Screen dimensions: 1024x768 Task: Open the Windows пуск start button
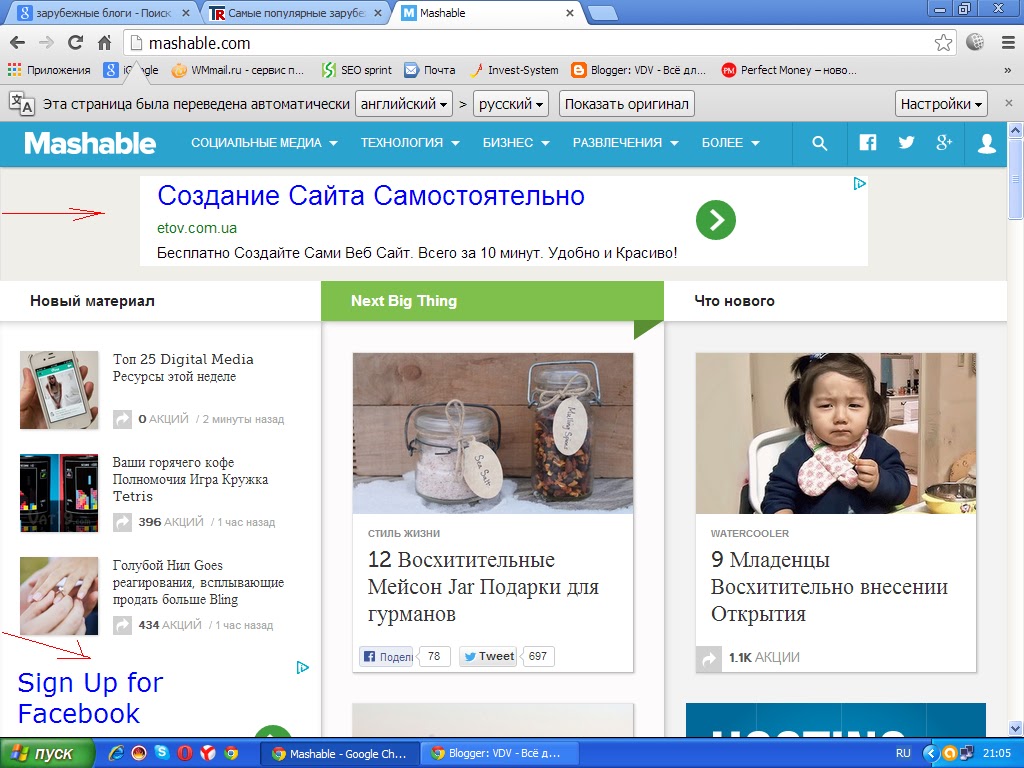pos(47,753)
